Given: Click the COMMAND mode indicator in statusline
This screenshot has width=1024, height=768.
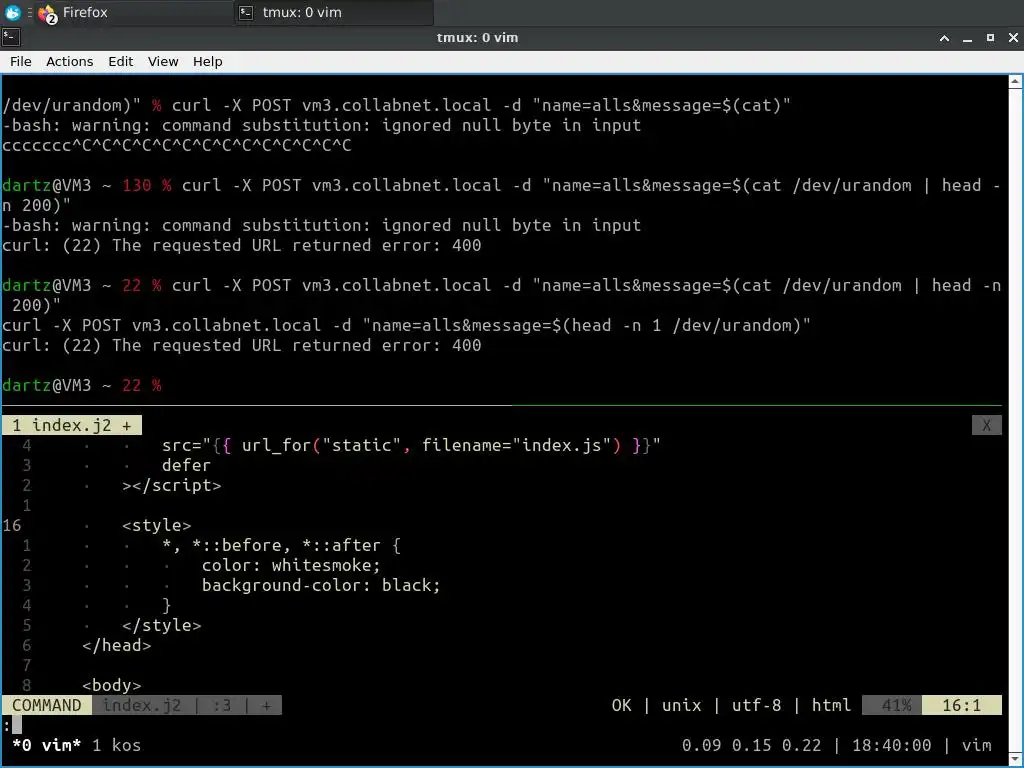Looking at the screenshot, I should point(46,705).
